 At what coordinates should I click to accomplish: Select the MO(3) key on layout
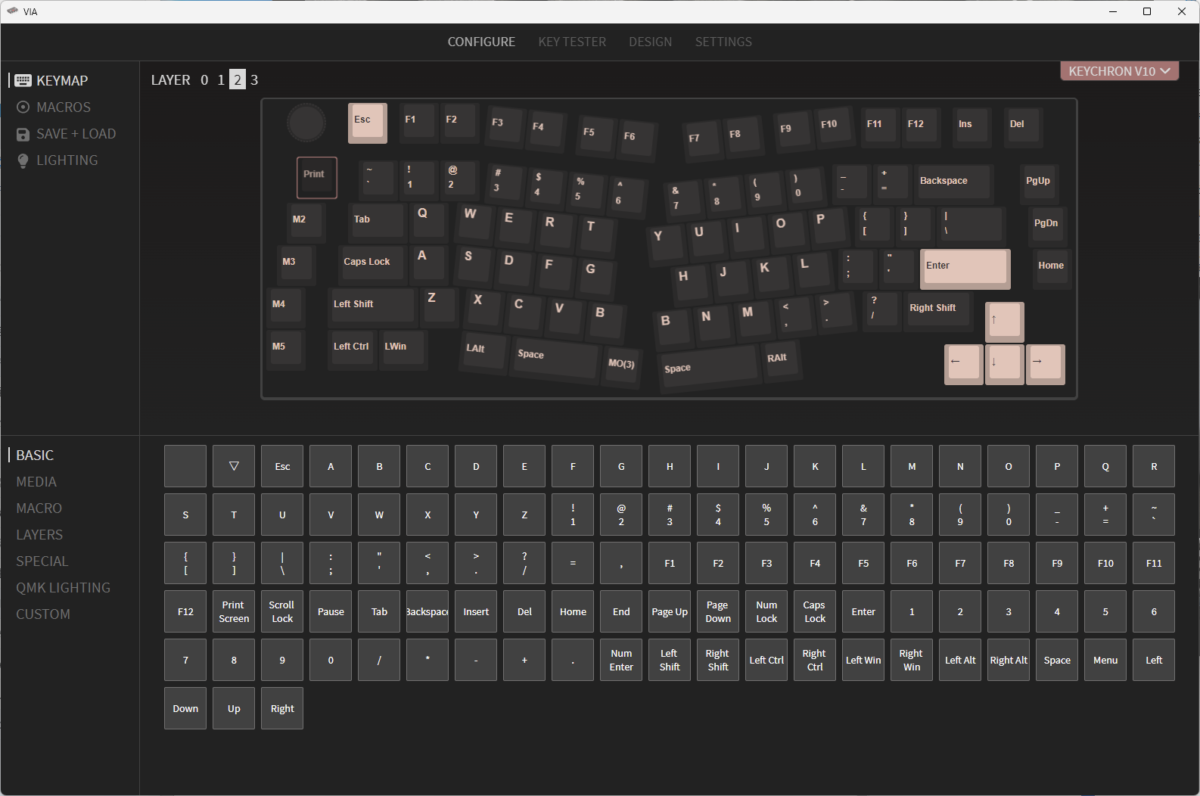coord(622,366)
